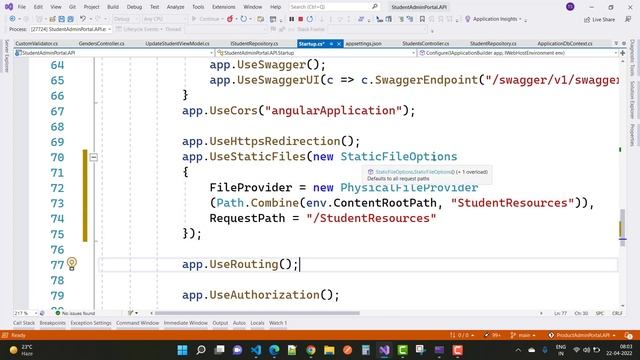Open the StudentAdminPortal.API project scope dropdown
Viewport: 640px width, 360px height.
pos(114,53)
